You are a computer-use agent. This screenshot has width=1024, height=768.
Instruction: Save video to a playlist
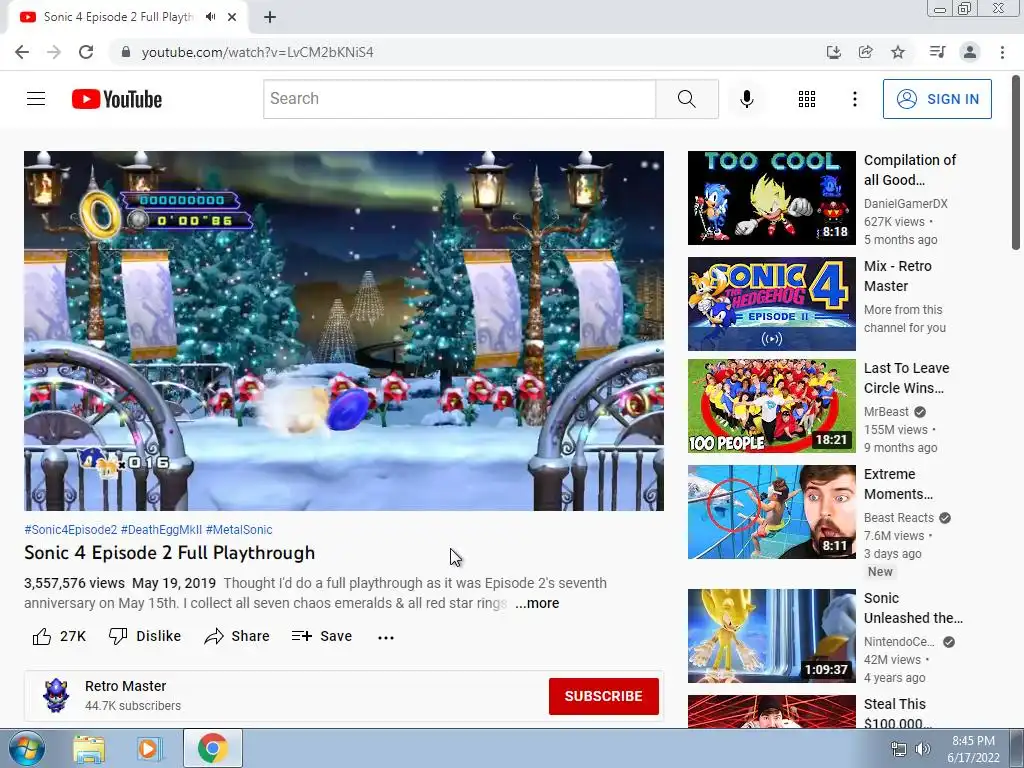click(x=321, y=636)
